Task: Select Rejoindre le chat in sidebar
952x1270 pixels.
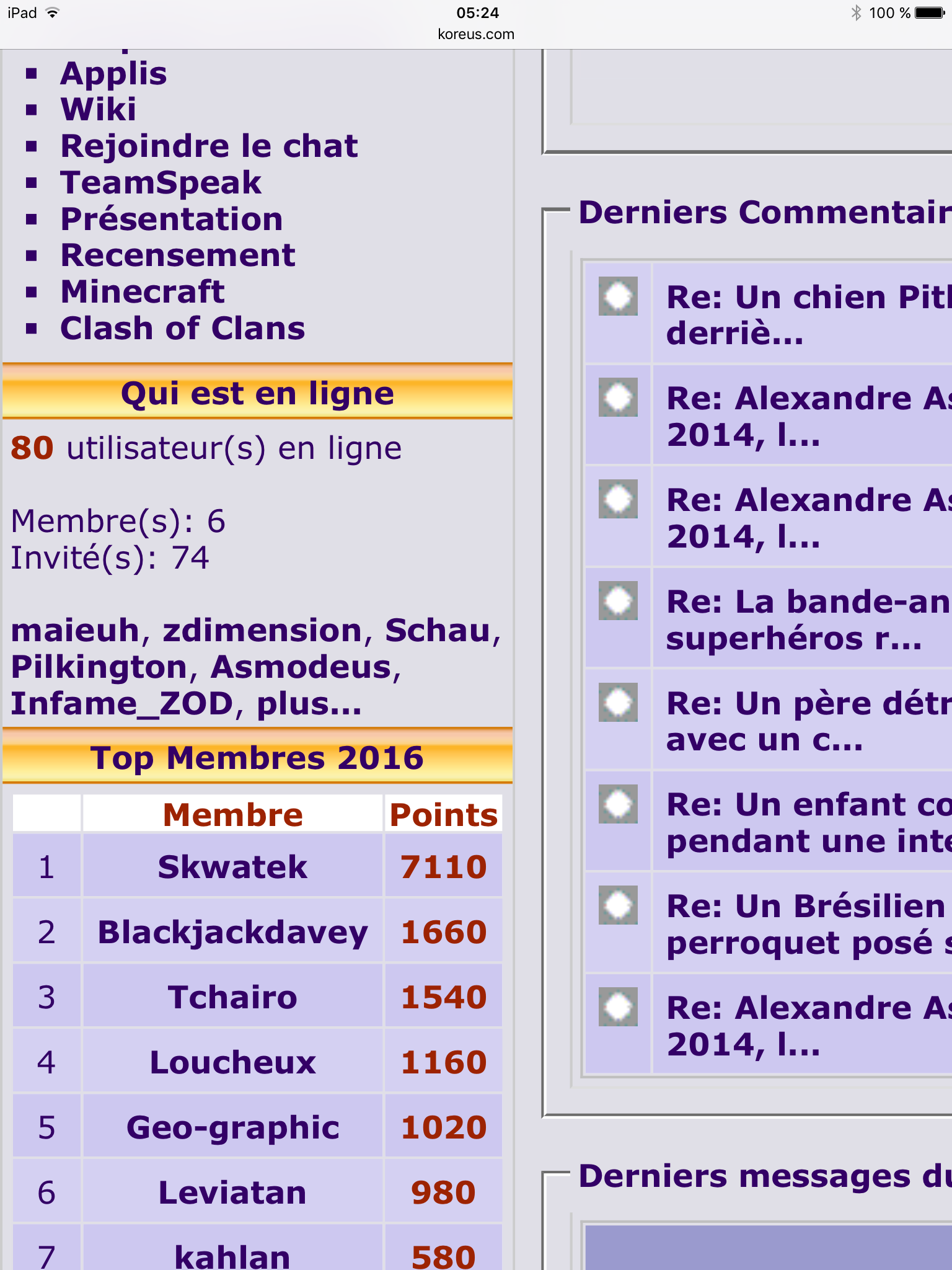Action: (209, 146)
